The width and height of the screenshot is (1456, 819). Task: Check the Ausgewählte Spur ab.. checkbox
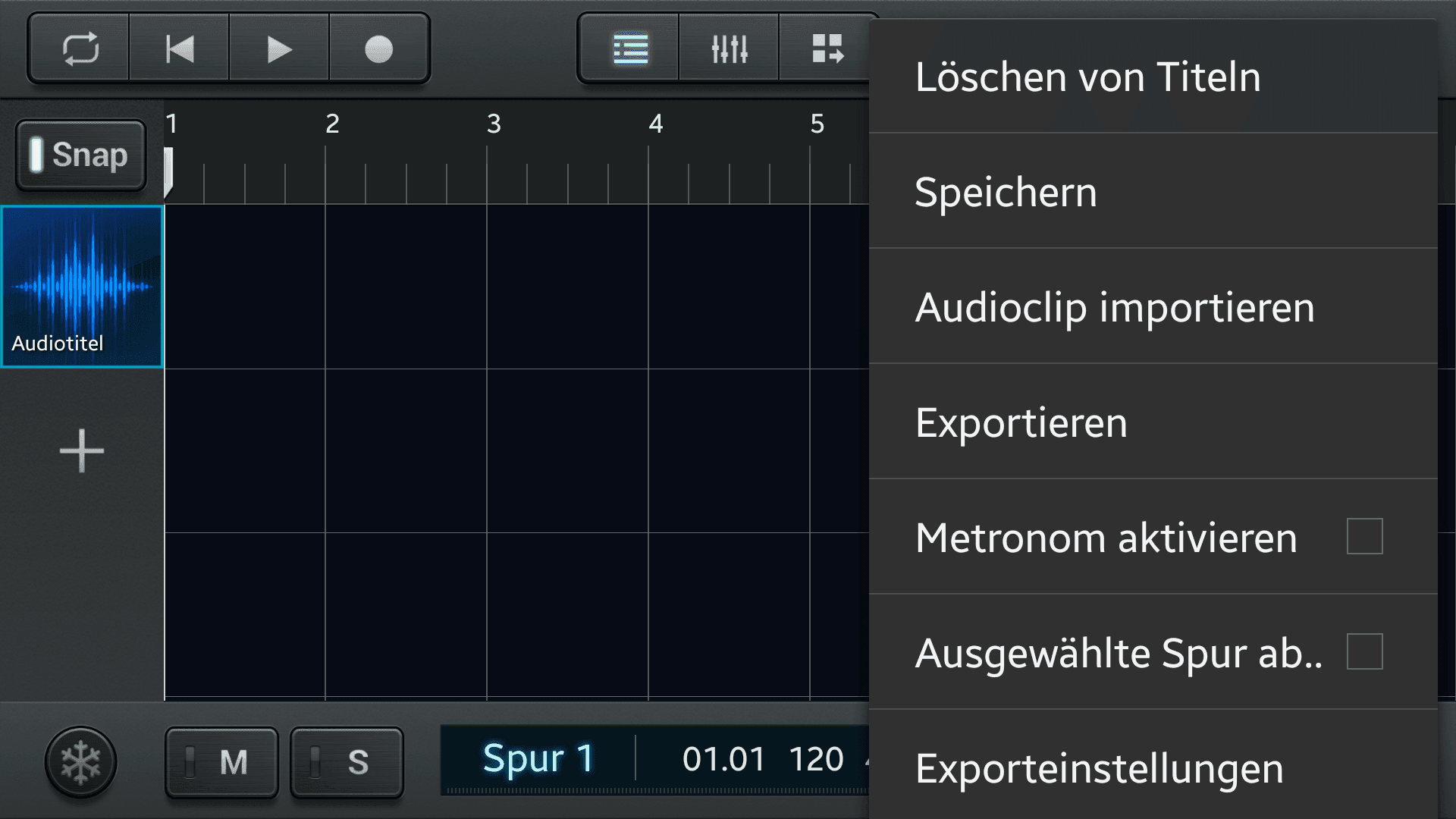(1364, 651)
